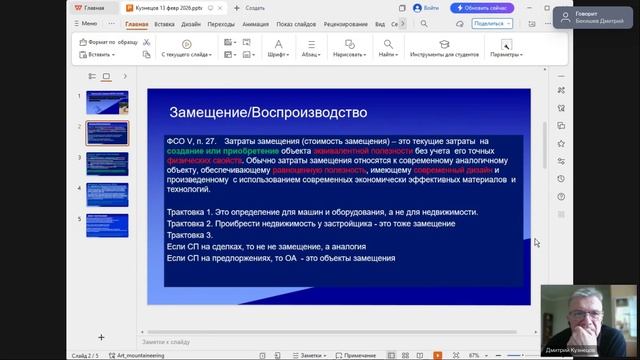Switch panel to slide thumbnails view
This screenshot has width=640, height=360.
pos(107,76)
